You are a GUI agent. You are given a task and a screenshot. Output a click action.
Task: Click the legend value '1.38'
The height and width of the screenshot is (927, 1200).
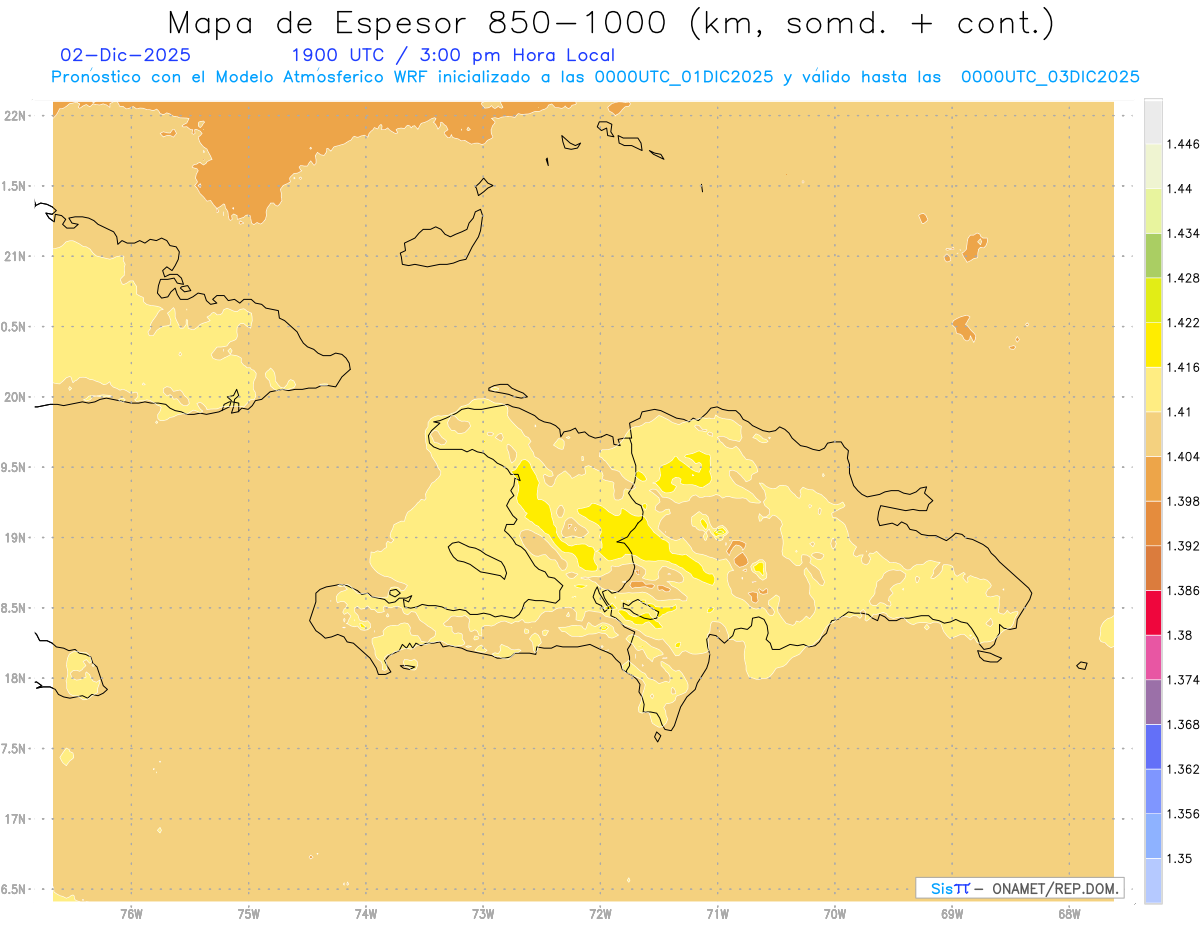coord(1180,635)
